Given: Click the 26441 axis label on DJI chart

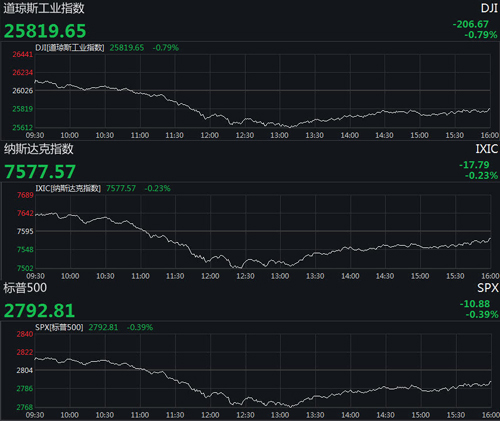Looking at the screenshot, I should pyautogui.click(x=23, y=54).
